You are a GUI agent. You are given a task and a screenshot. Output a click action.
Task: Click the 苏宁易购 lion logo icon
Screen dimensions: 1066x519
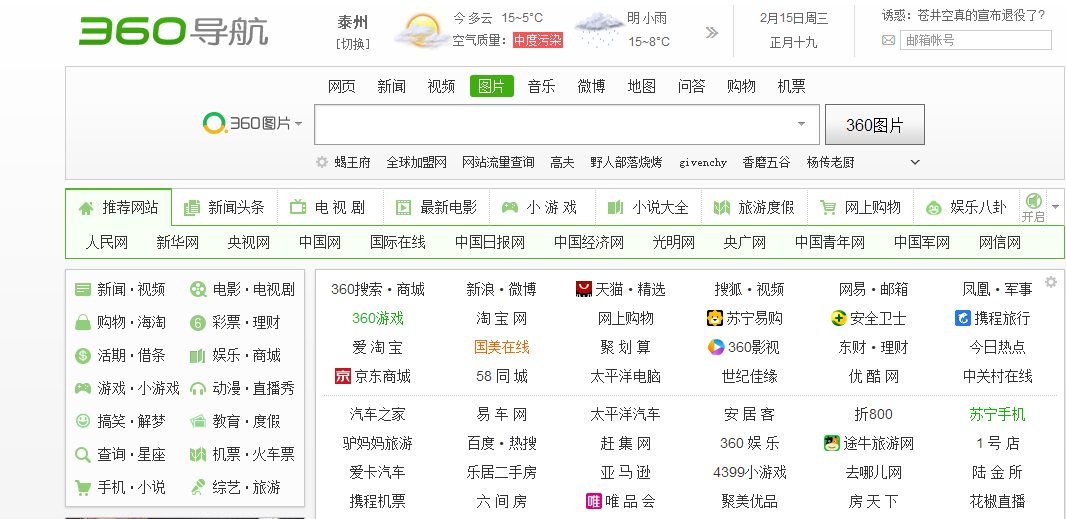point(715,318)
